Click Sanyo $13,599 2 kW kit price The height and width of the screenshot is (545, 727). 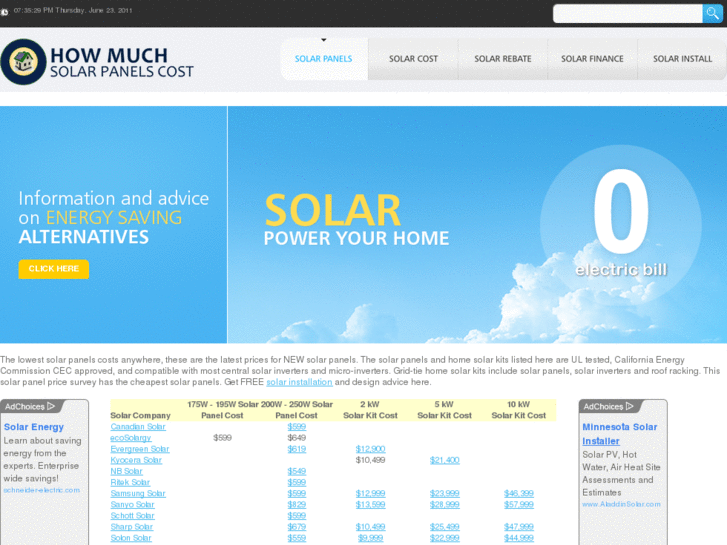pos(370,505)
